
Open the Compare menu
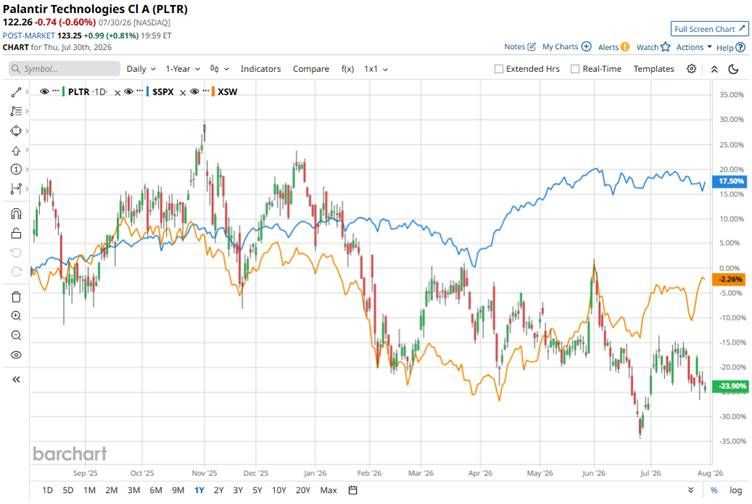point(311,69)
